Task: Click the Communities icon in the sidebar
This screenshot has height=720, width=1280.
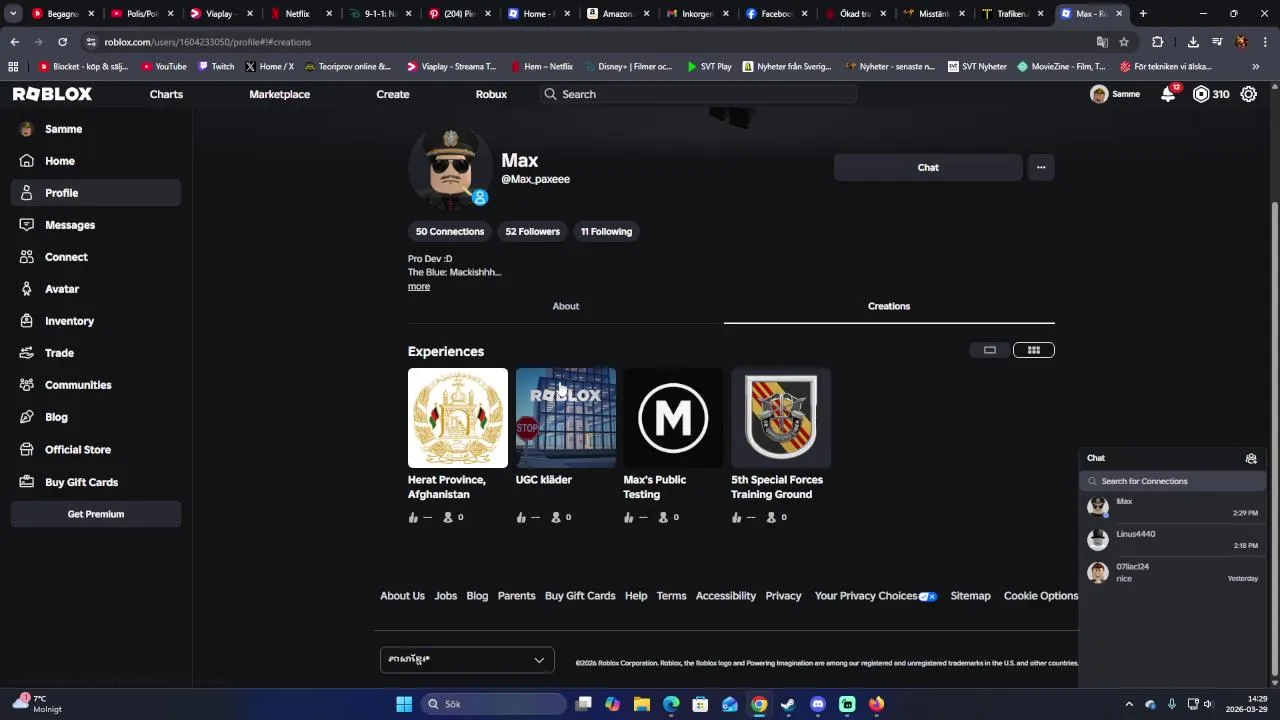Action: coord(27,385)
